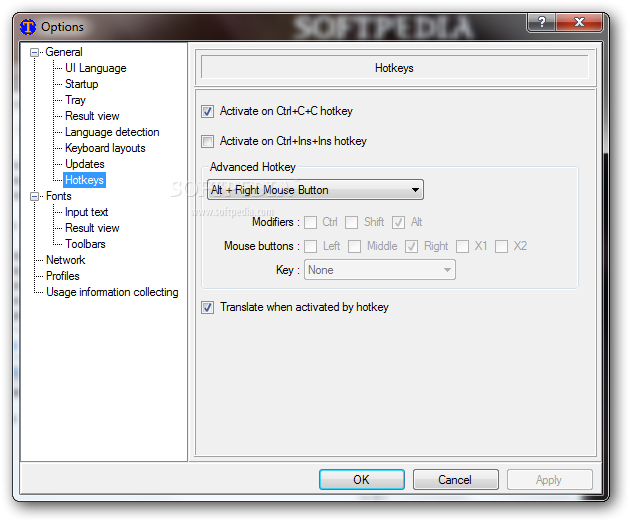Click the Apply button
Image resolution: width=630 pixels, height=522 pixels.
pyautogui.click(x=549, y=479)
